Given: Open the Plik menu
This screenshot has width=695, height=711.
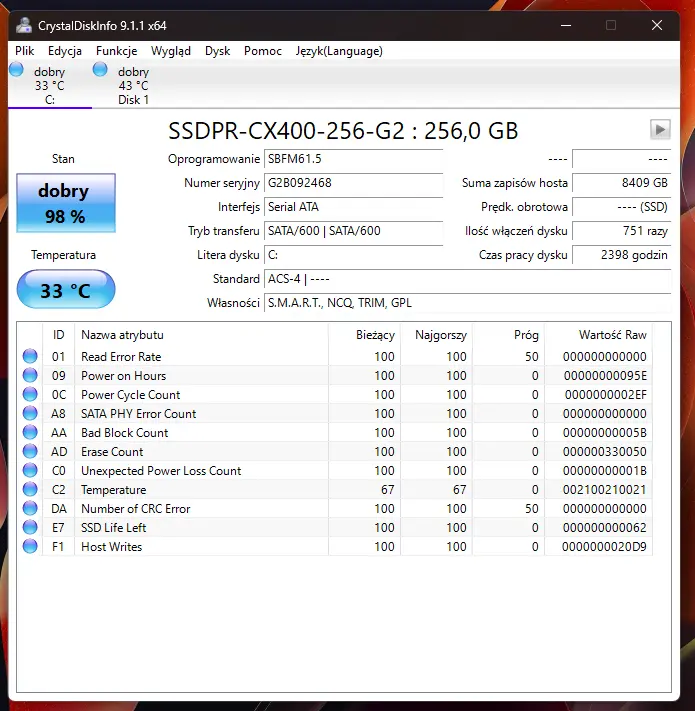Looking at the screenshot, I should [24, 51].
